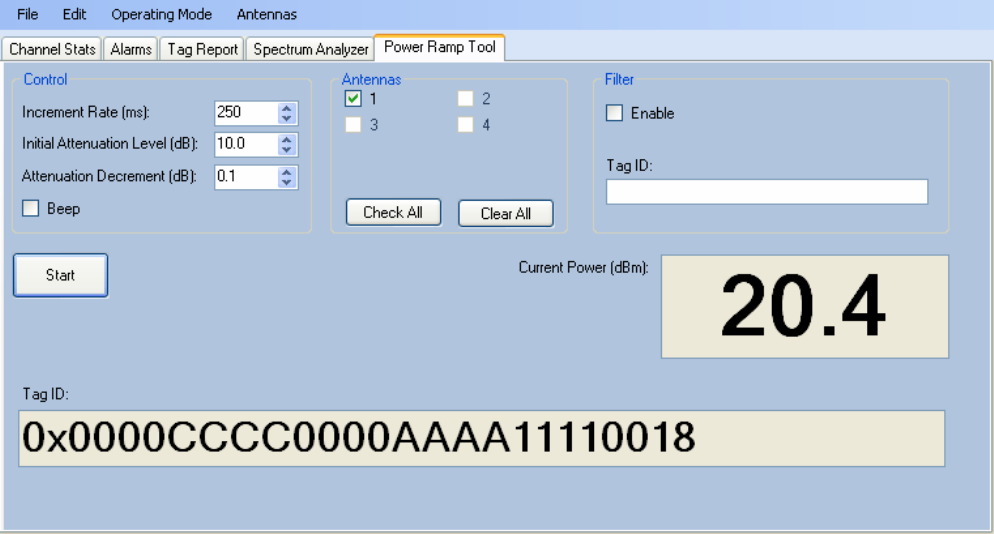Enable the Beep checkbox

(x=30, y=208)
